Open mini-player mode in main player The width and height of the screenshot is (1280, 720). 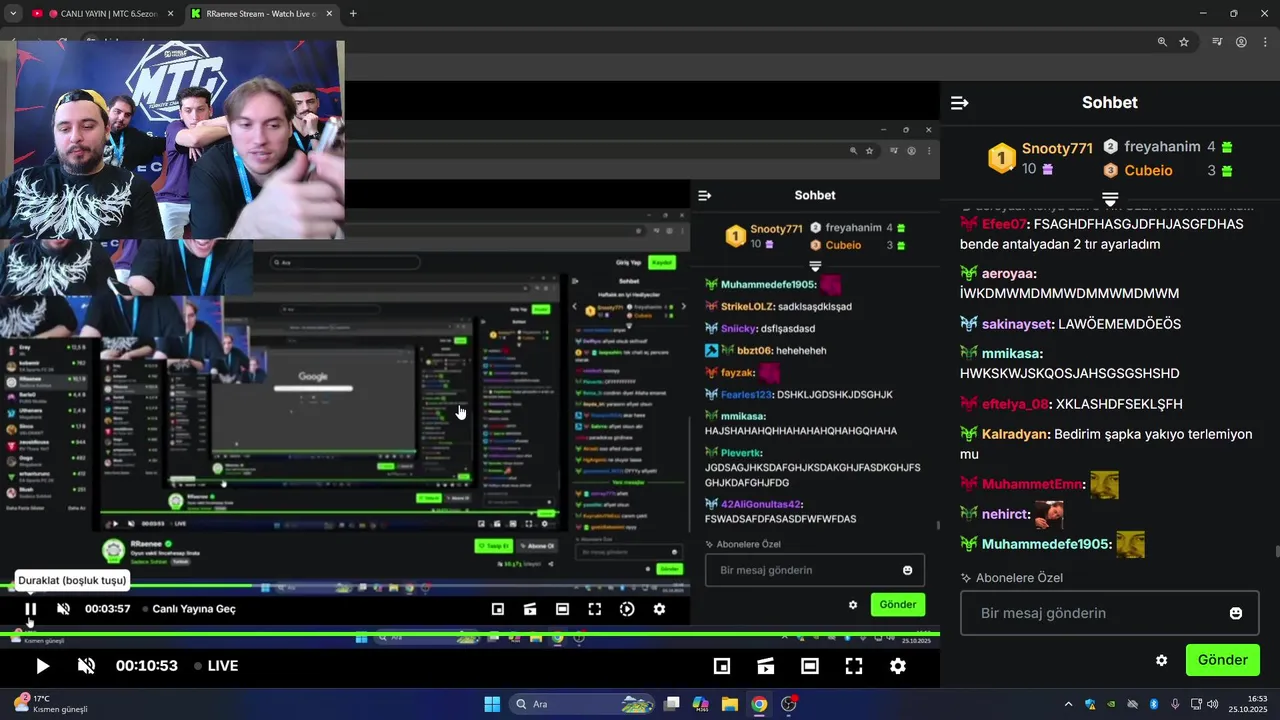tap(722, 666)
